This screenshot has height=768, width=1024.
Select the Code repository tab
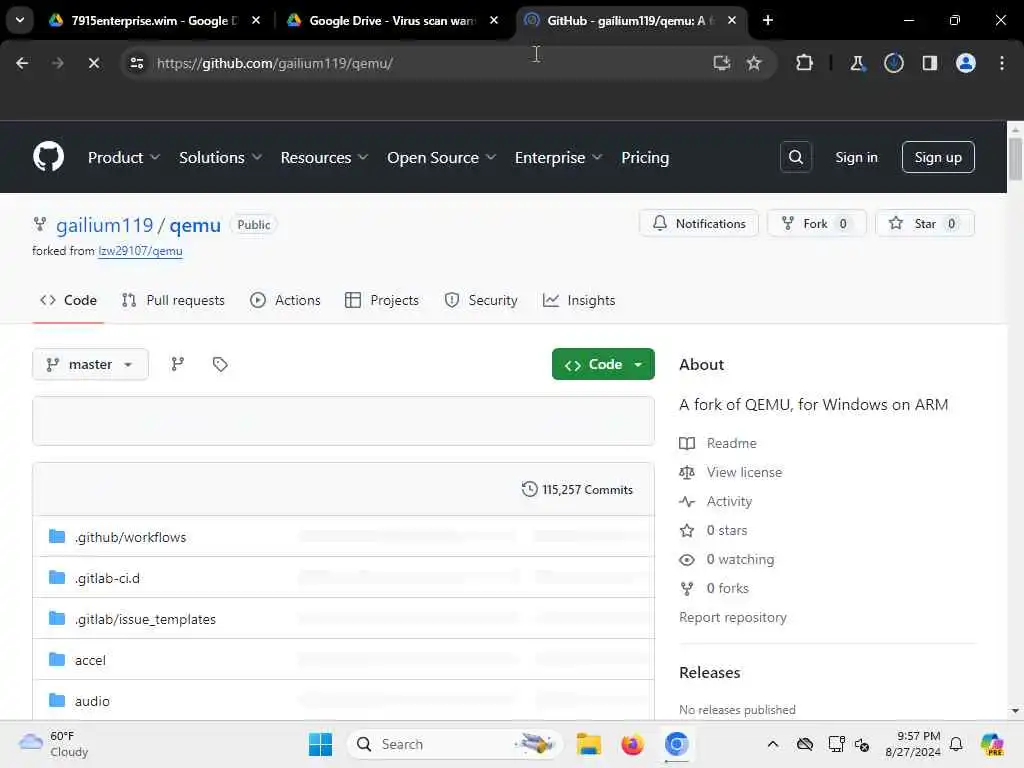(x=68, y=300)
